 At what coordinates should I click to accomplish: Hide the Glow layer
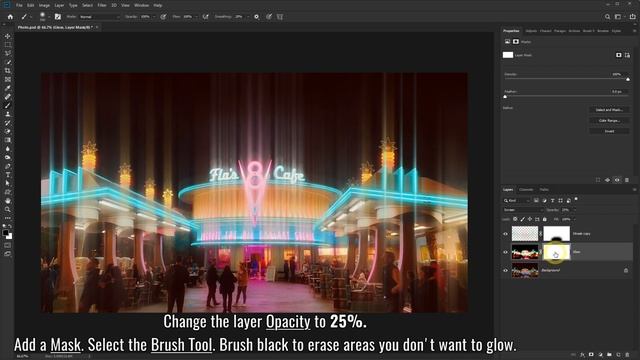coord(505,252)
